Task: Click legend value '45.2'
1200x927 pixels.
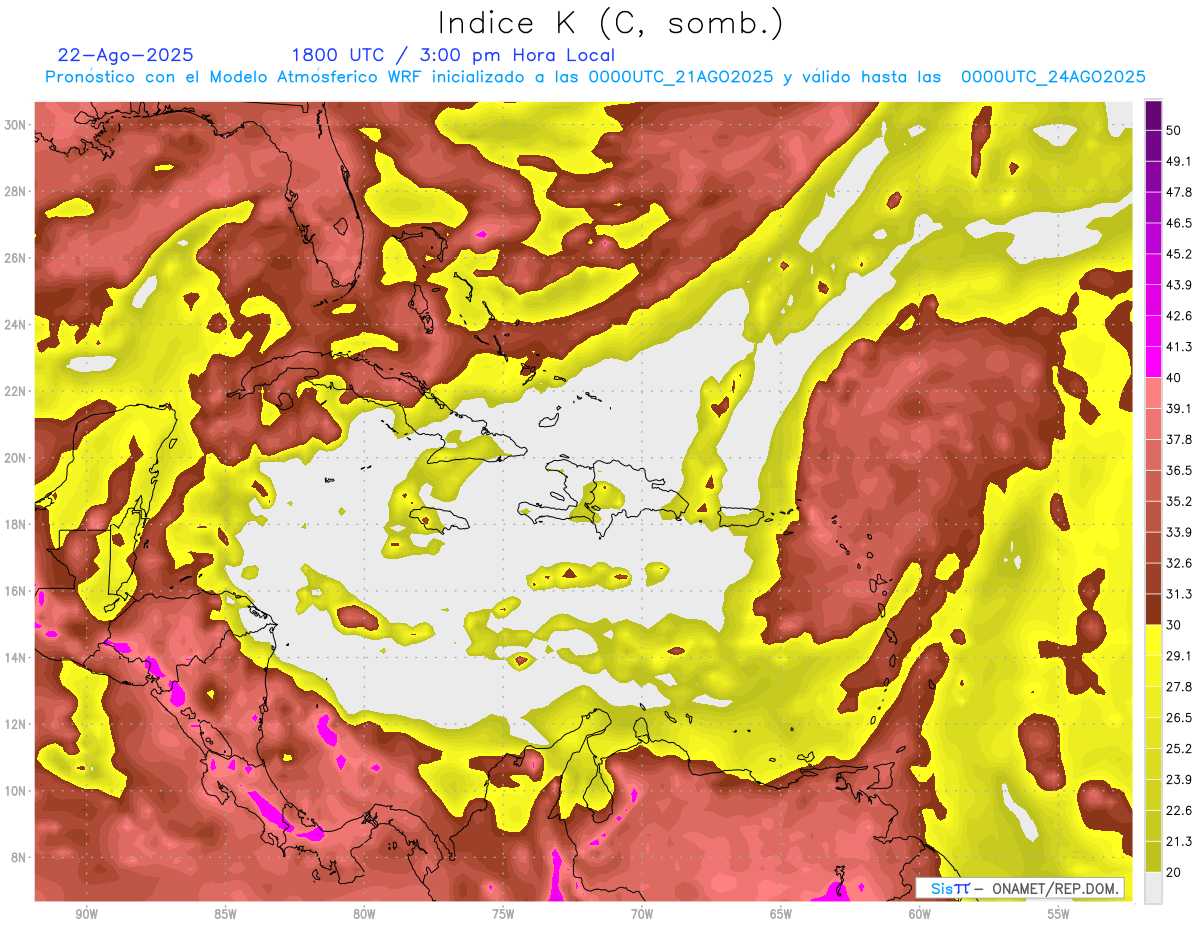Action: pos(1179,254)
